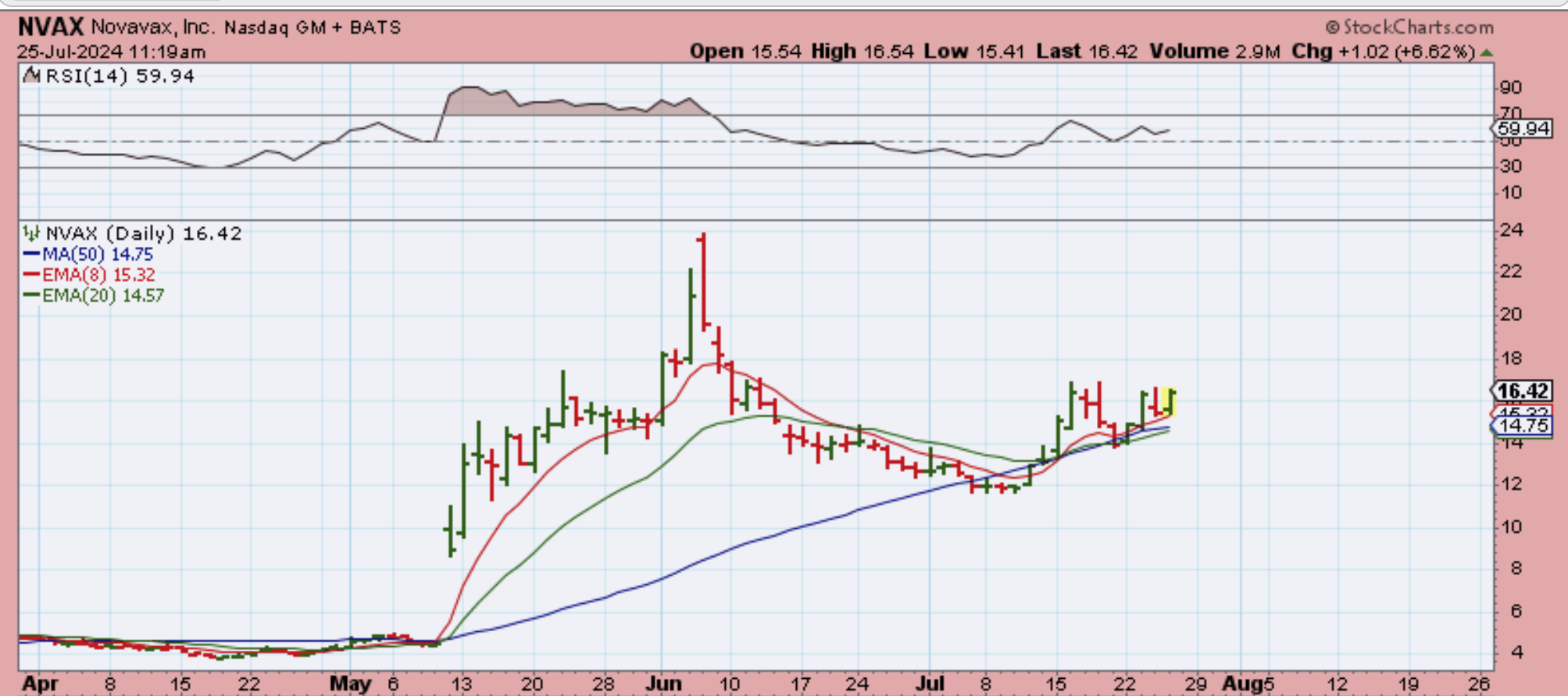The width and height of the screenshot is (1568, 696).
Task: Click the blue 14.75 MA flag on the price axis
Action: tap(1522, 426)
